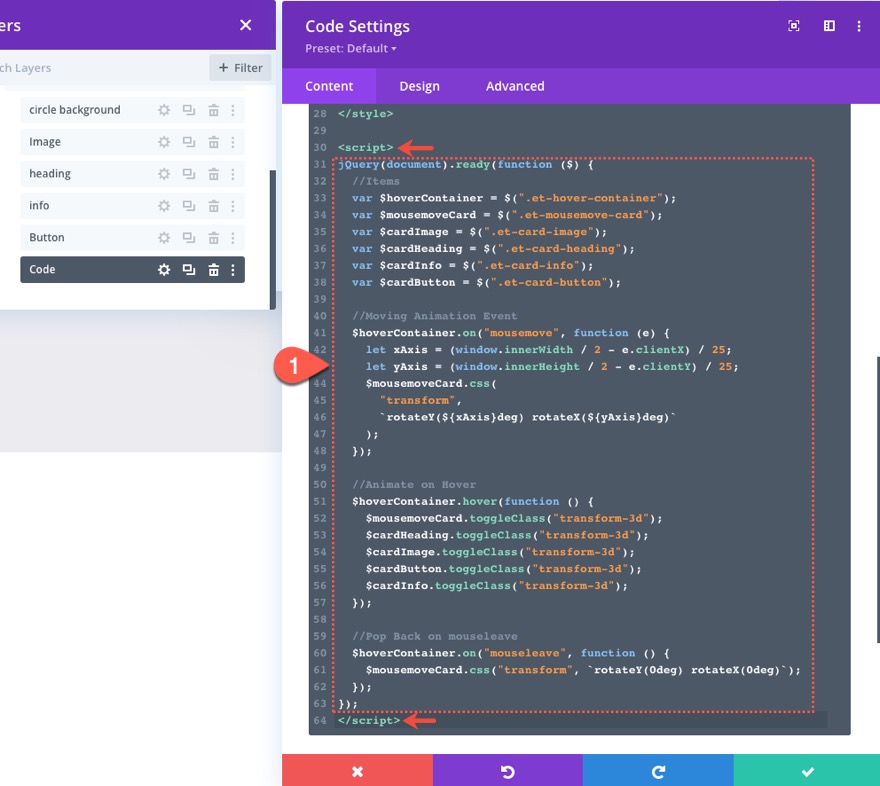Image resolution: width=880 pixels, height=786 pixels.
Task: Duplicate the Code layer
Action: click(189, 270)
